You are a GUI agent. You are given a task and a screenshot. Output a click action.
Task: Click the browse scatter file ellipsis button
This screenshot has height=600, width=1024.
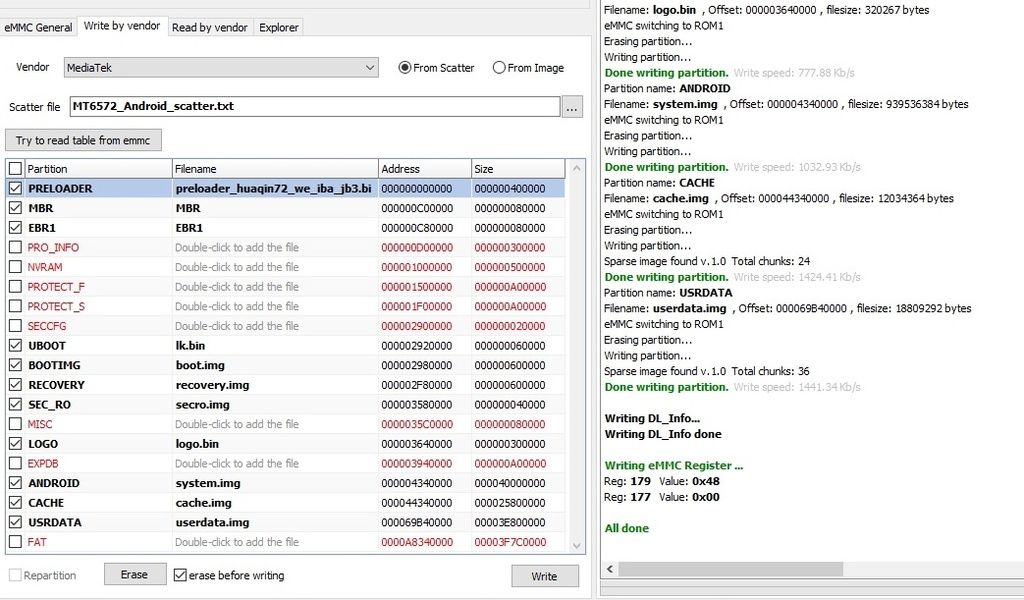[x=571, y=107]
